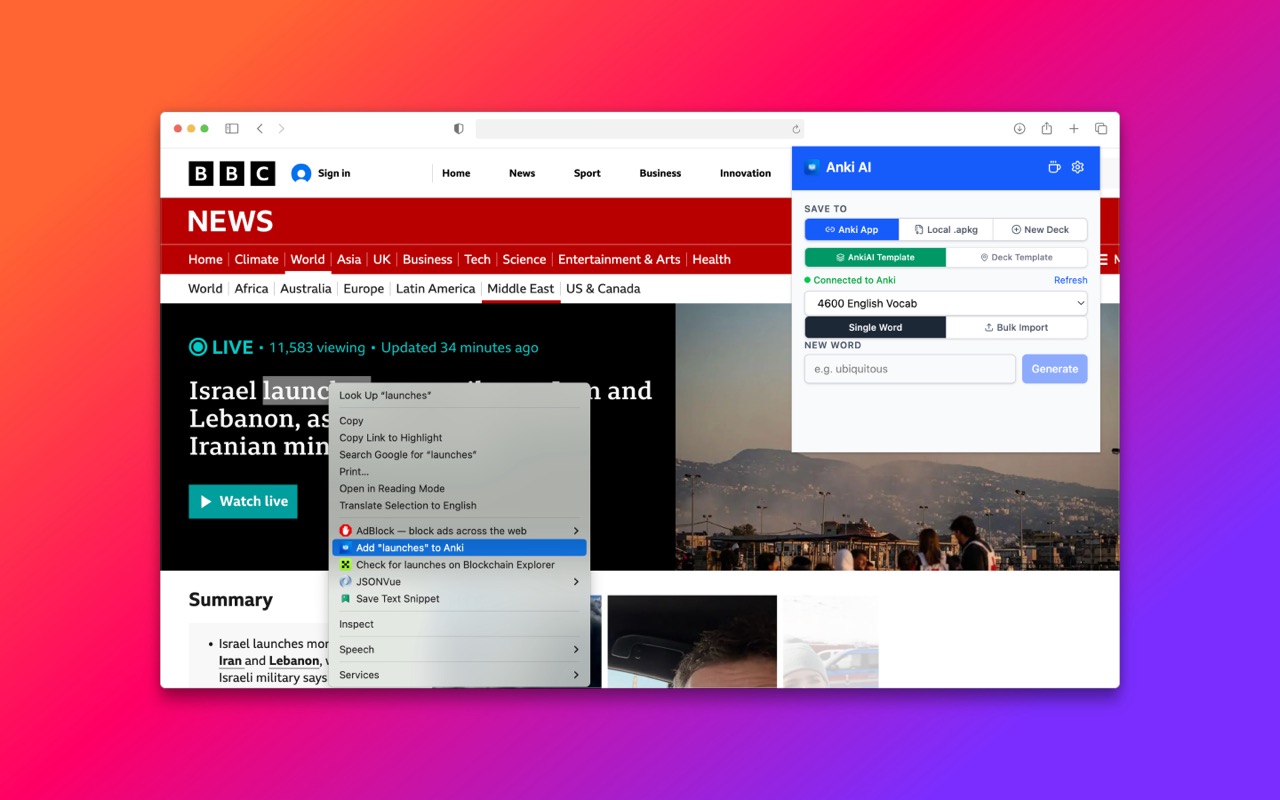Switch save target to Local .apkg
This screenshot has width=1280, height=800.
point(945,230)
